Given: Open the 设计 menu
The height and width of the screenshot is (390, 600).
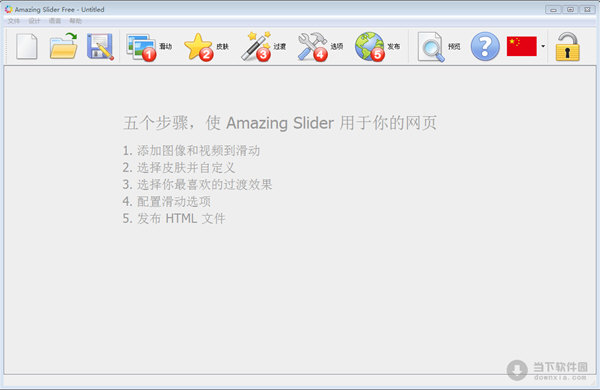Looking at the screenshot, I should [34, 21].
